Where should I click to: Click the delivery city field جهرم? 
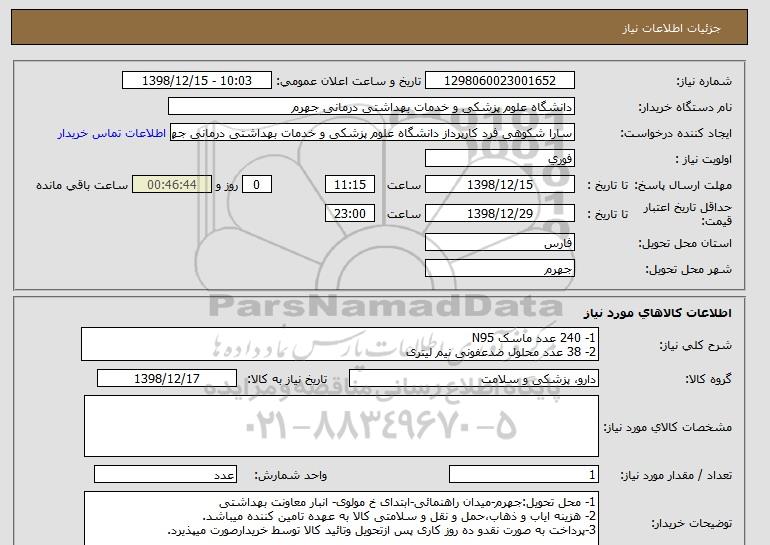[500, 269]
